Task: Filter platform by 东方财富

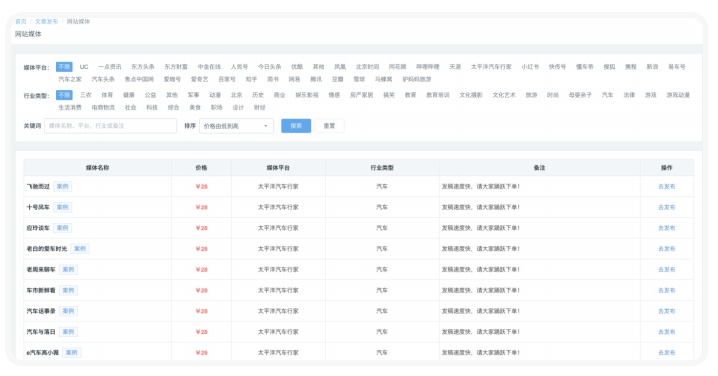Action: click(176, 67)
